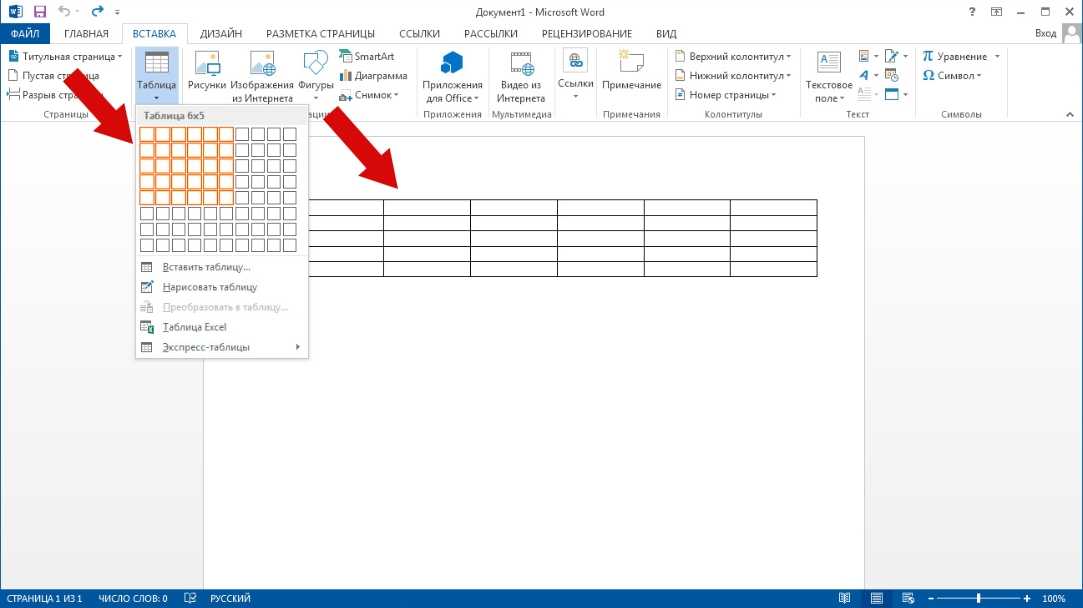Viewport: 1083px width, 608px height.
Task: Click Изображения из Интернета icon
Action: tap(262, 63)
